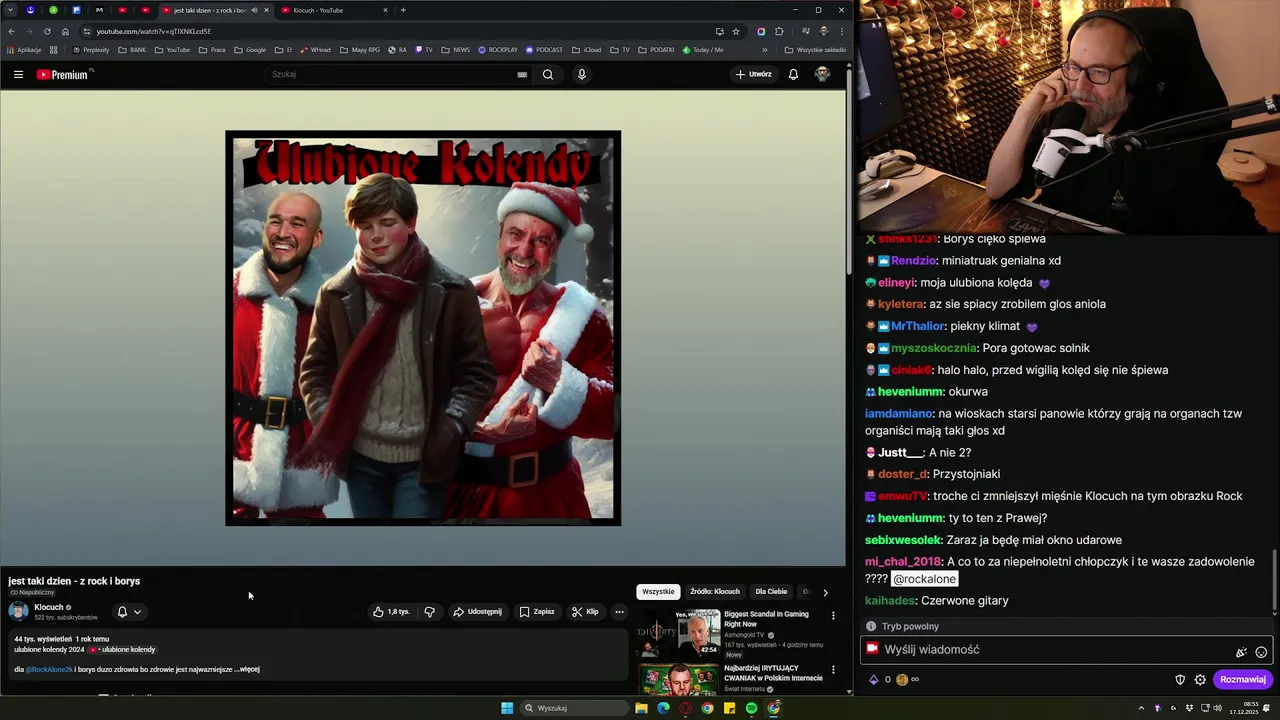Screen dimensions: 1280x720
Task: Open the Perplexity bookmark
Action: 90,49
